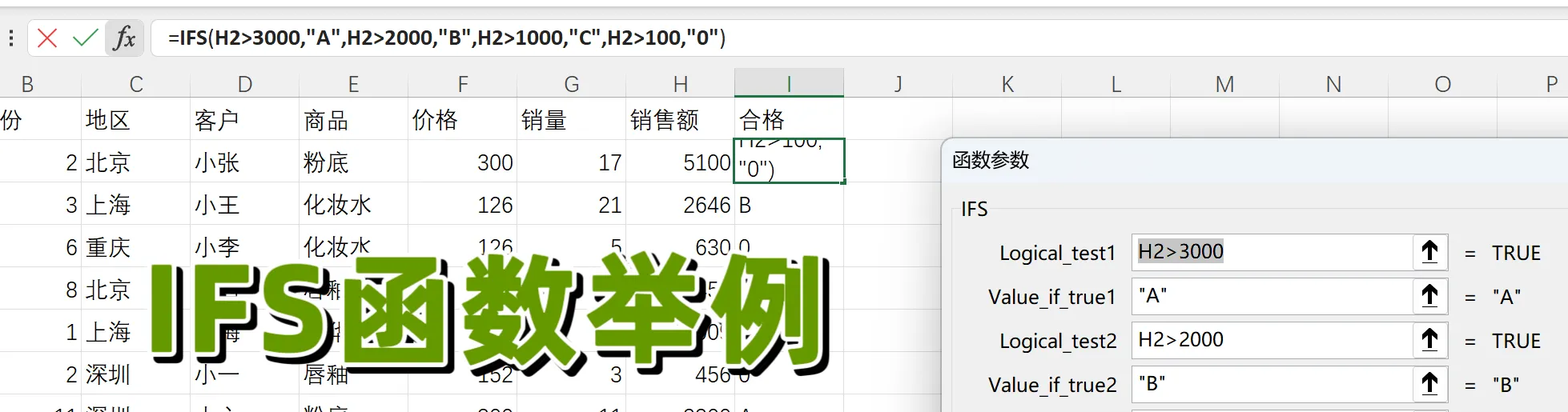Select column H header

[x=681, y=84]
